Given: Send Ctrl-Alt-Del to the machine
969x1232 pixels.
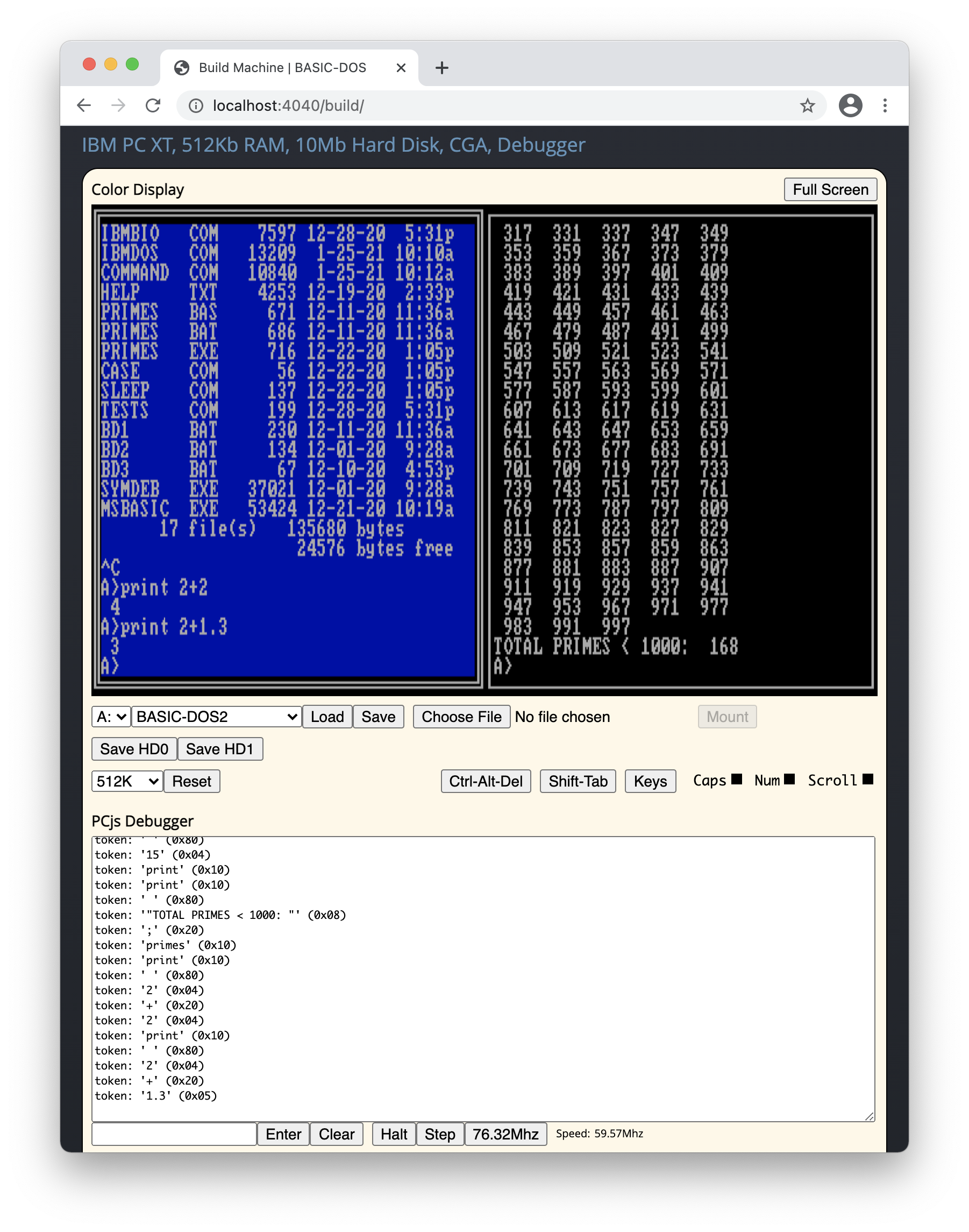Looking at the screenshot, I should pyautogui.click(x=486, y=781).
